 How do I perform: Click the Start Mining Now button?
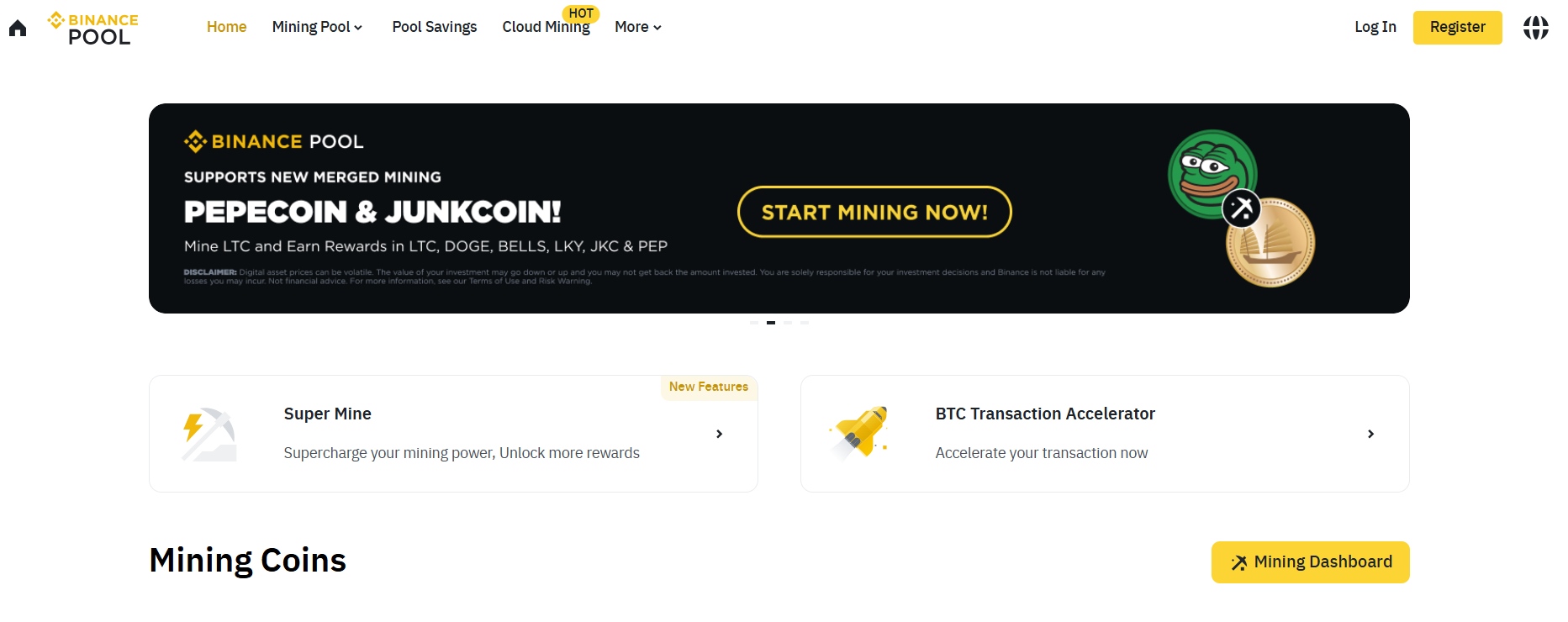click(x=874, y=212)
